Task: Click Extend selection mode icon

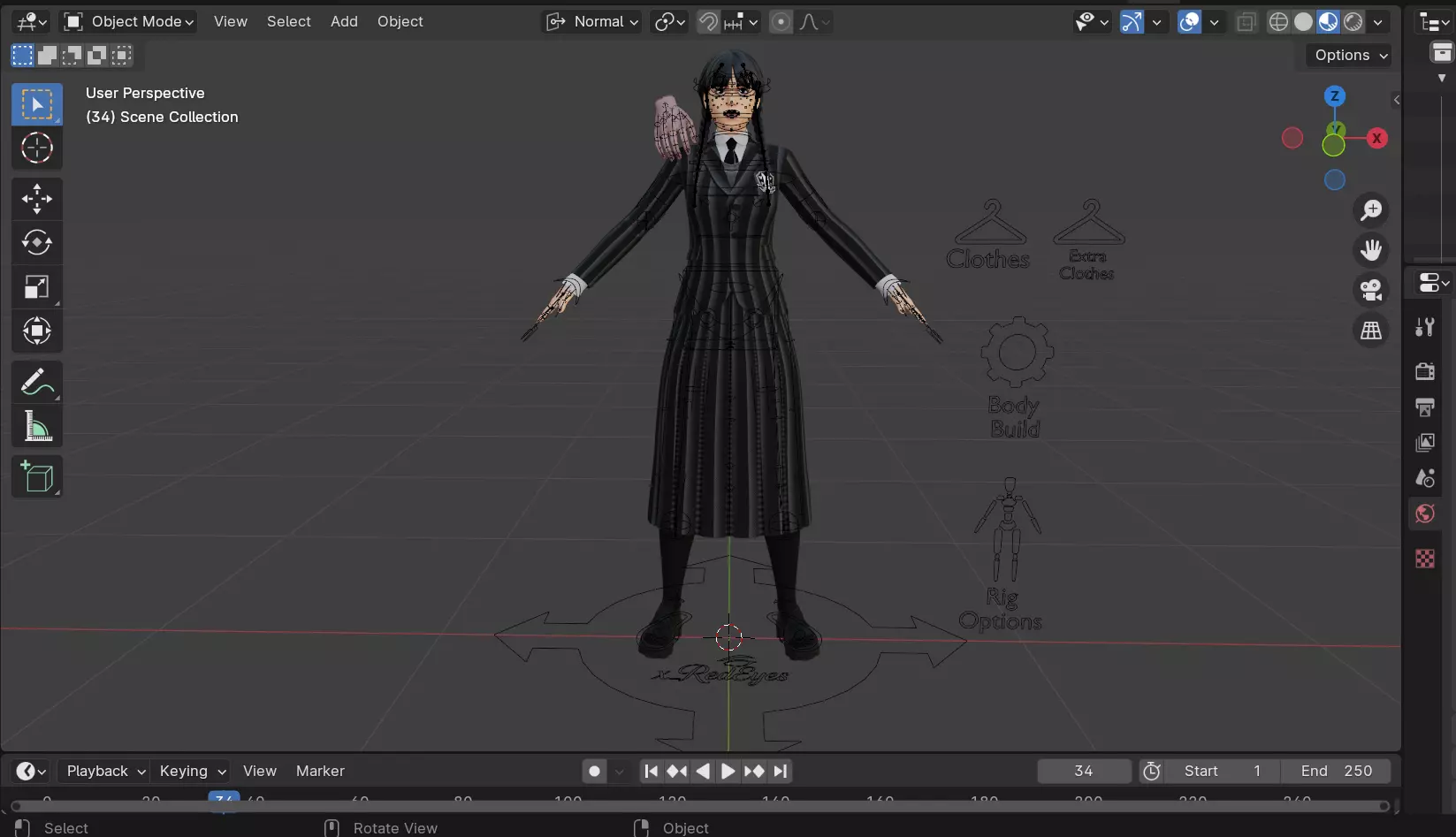Action: (47, 56)
